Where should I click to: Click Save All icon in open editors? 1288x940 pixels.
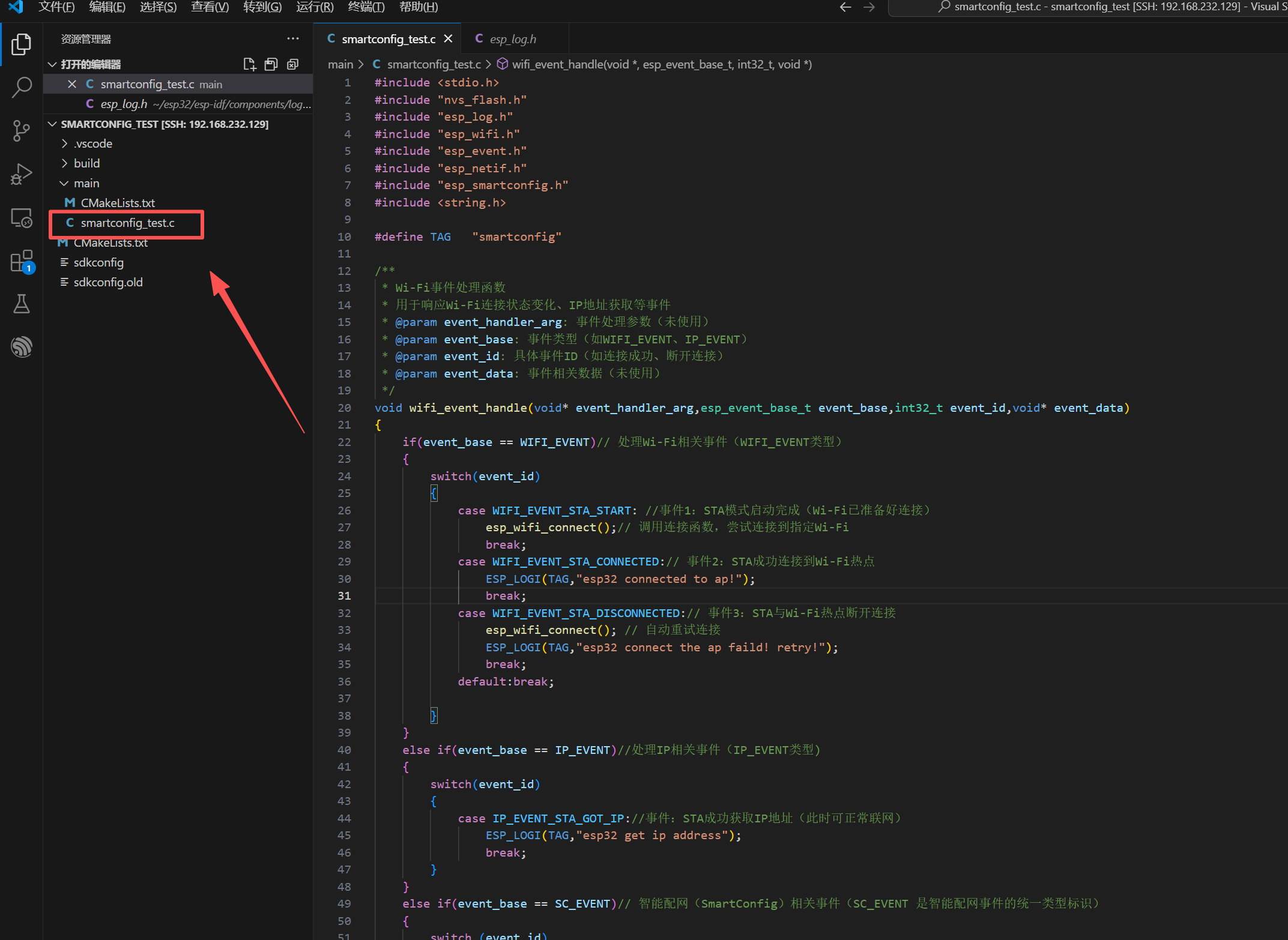(x=271, y=64)
